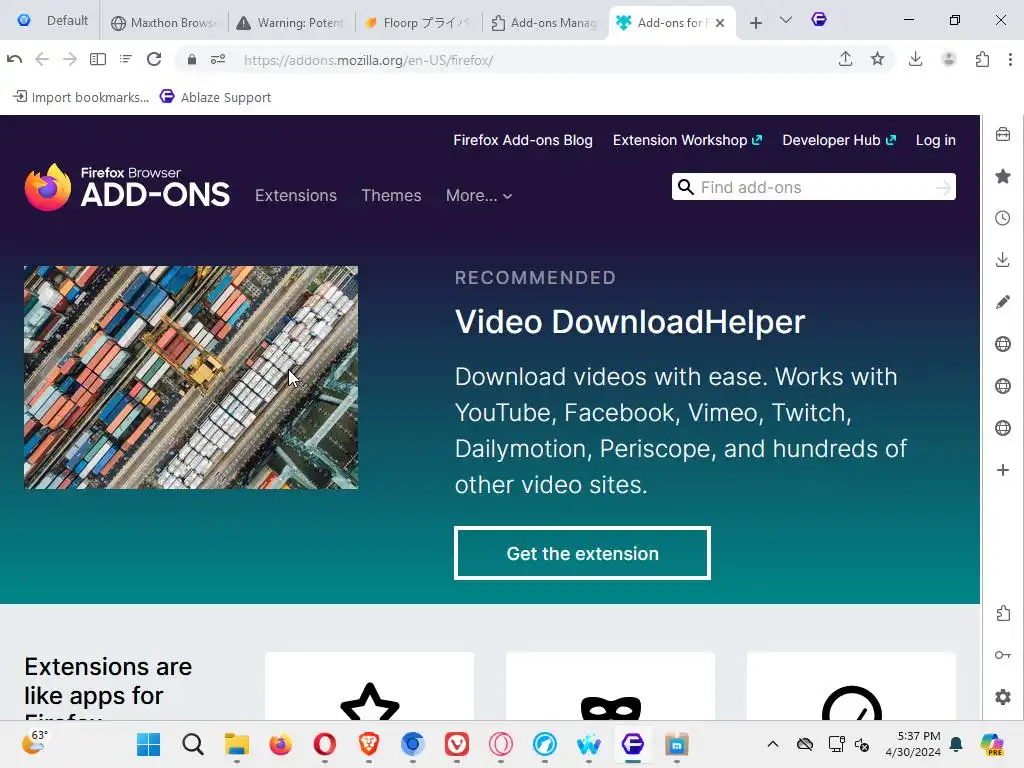Viewport: 1024px width, 768px height.
Task: Add a new panel with sidebar plus icon
Action: tap(1003, 470)
